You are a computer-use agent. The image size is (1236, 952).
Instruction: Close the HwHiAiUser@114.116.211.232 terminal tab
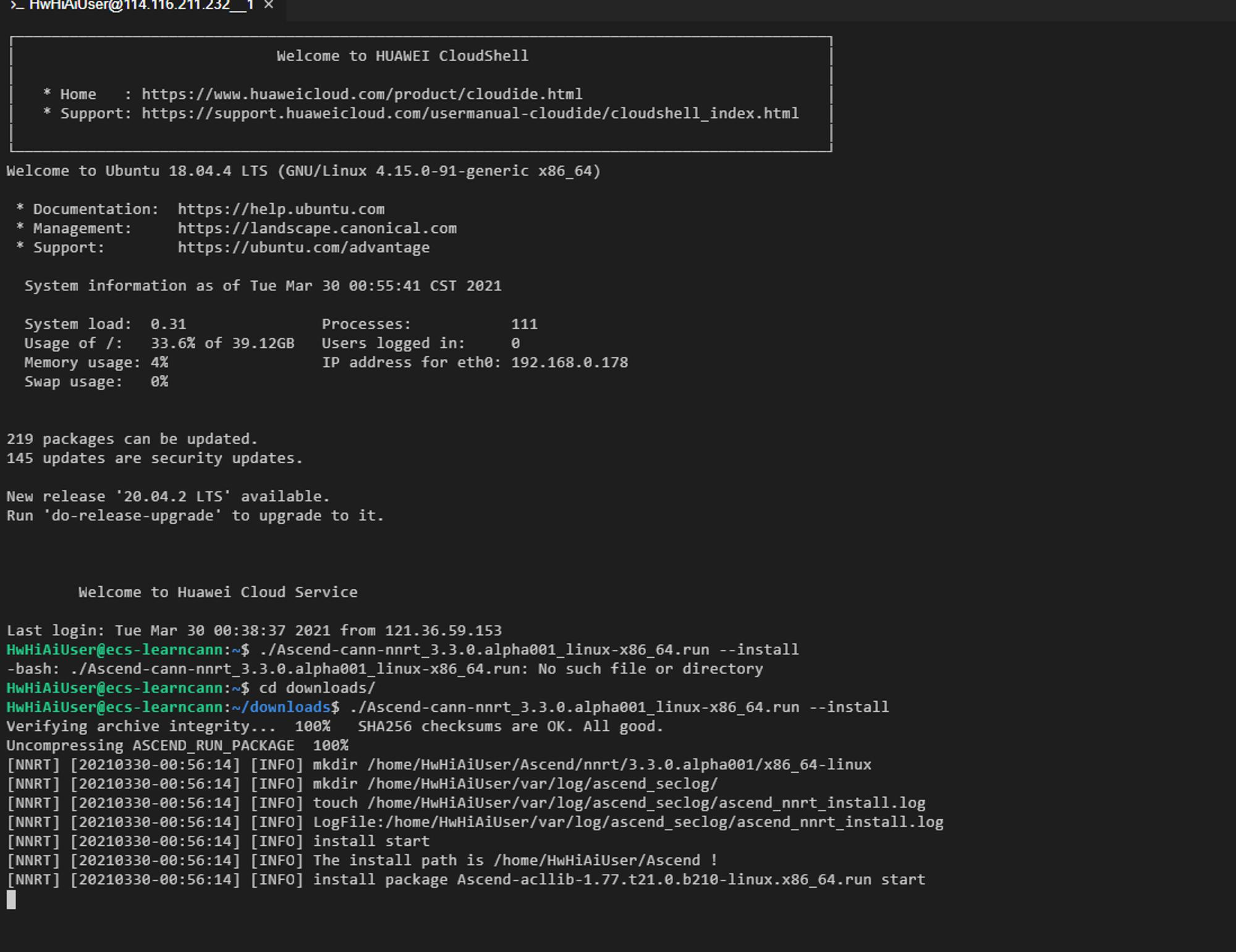coord(269,5)
